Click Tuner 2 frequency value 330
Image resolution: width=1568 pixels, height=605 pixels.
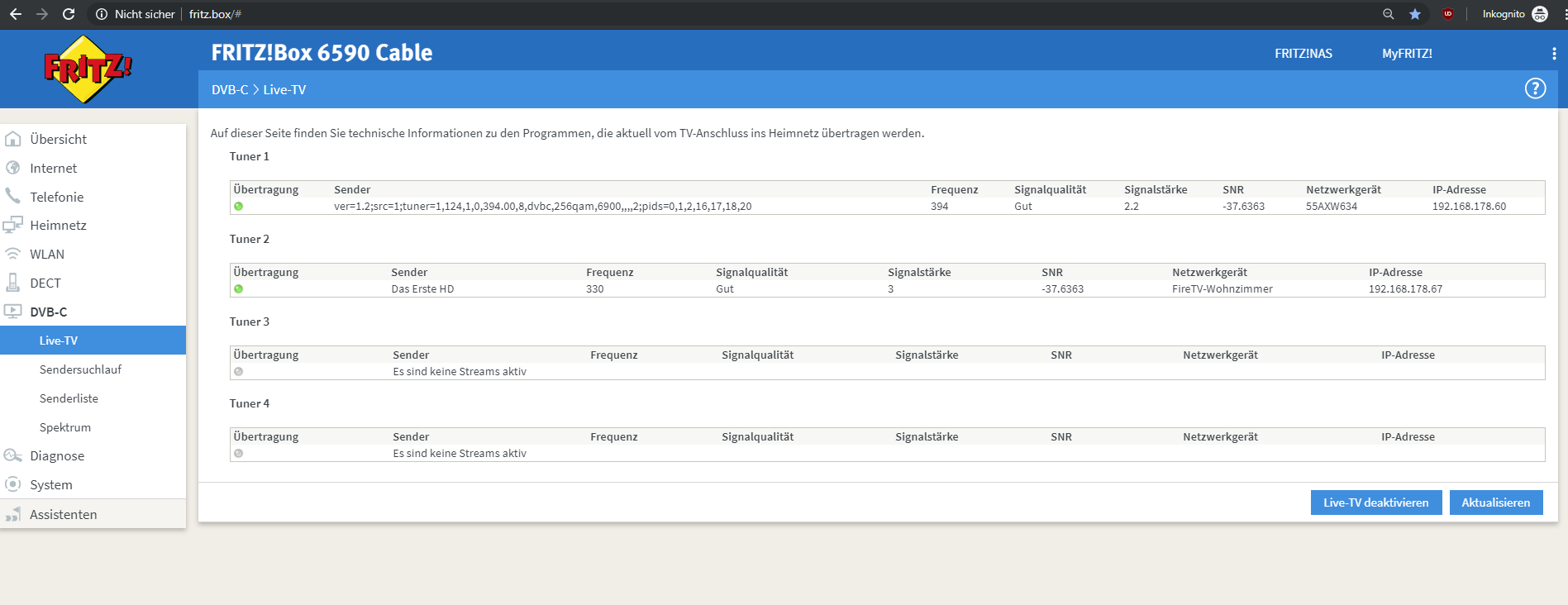click(x=595, y=289)
